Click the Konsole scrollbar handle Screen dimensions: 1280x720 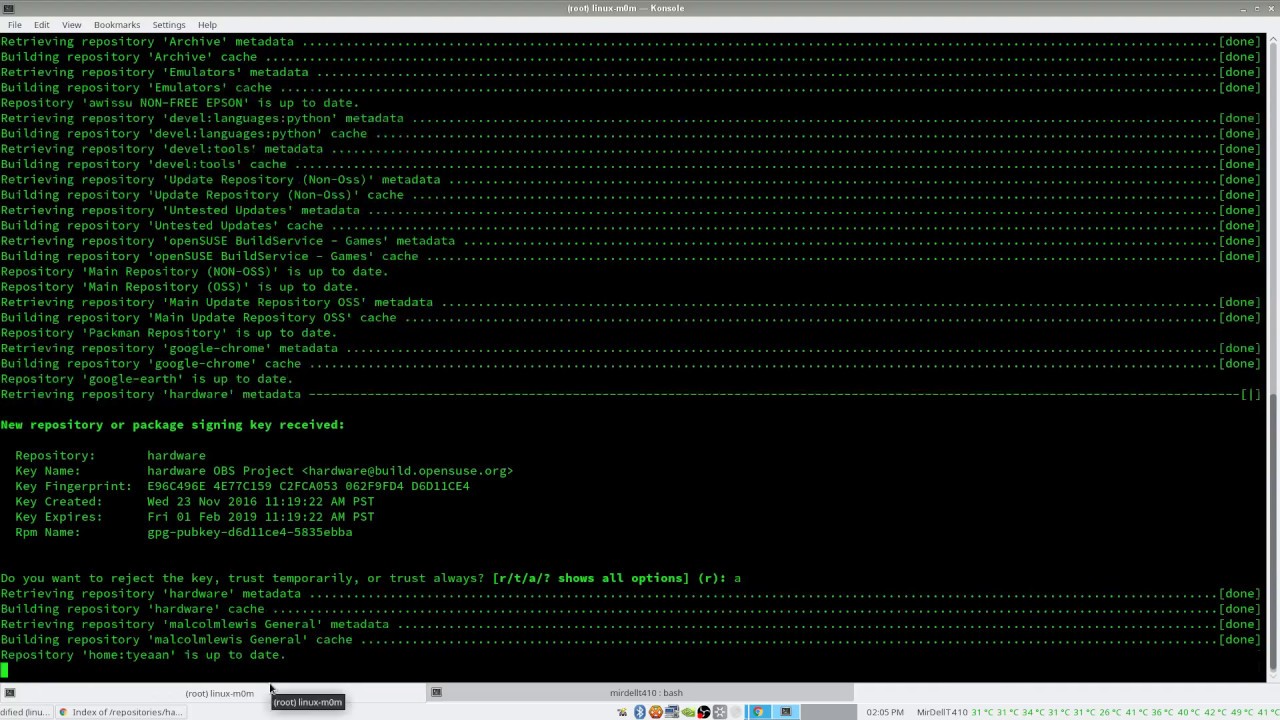(1273, 532)
